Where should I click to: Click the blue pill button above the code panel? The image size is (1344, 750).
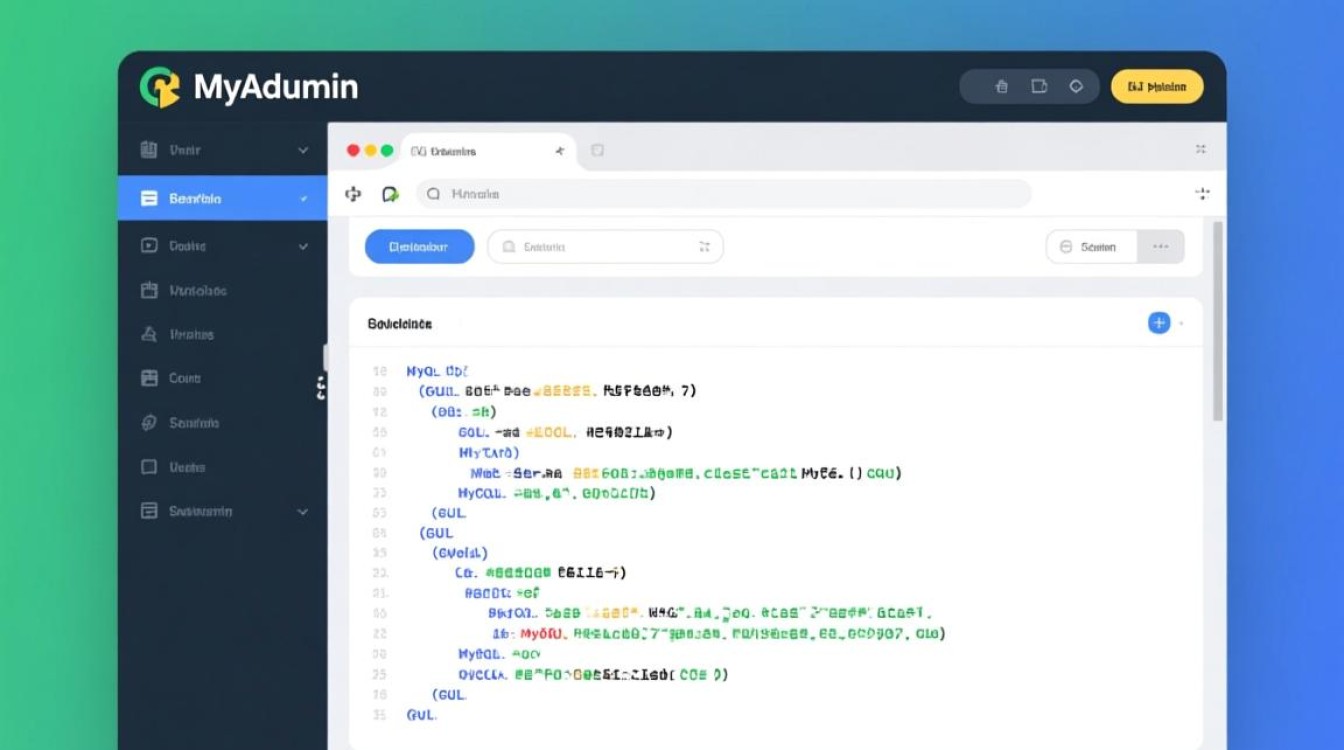point(419,246)
